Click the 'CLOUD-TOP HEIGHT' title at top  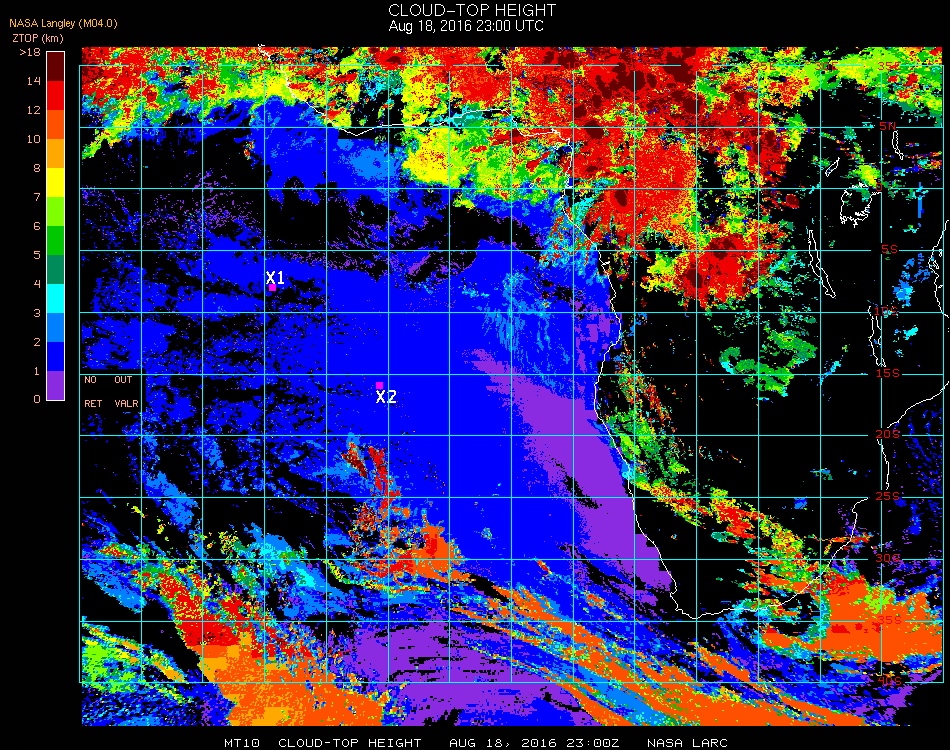(472, 10)
